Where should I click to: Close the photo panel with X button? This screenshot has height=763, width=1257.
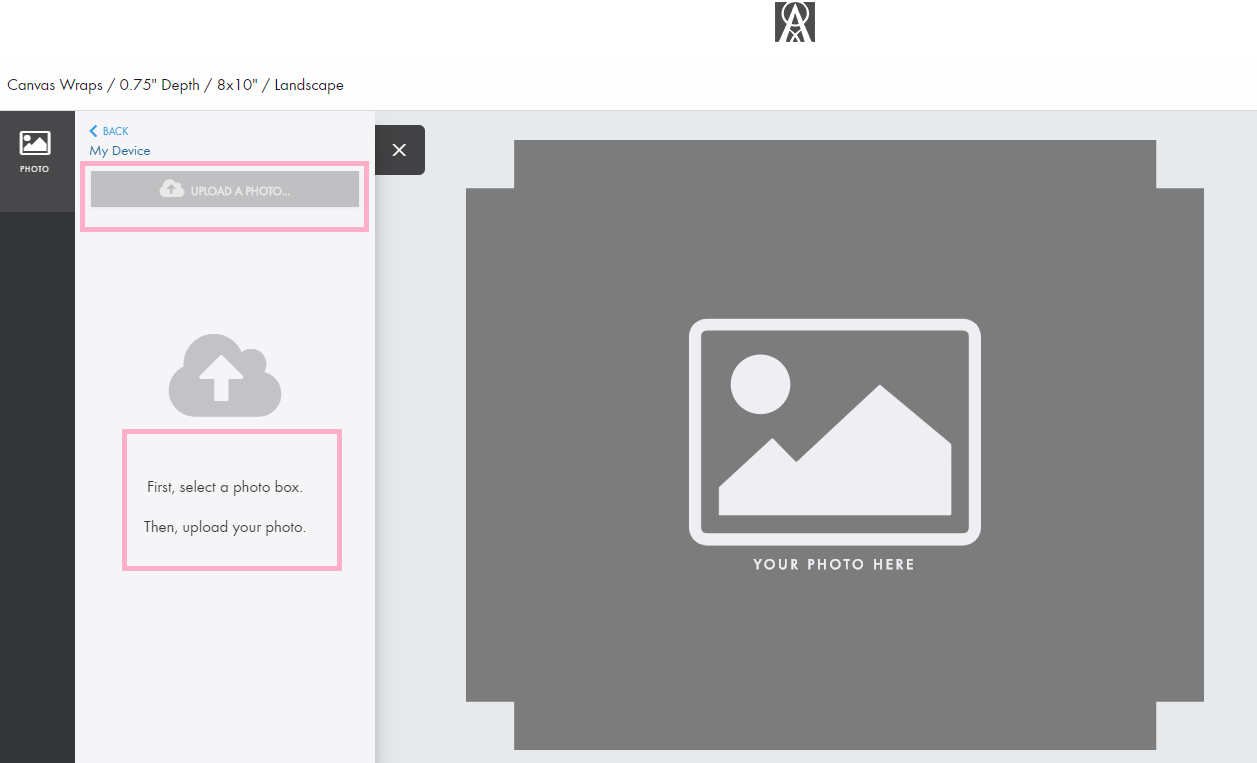click(399, 150)
